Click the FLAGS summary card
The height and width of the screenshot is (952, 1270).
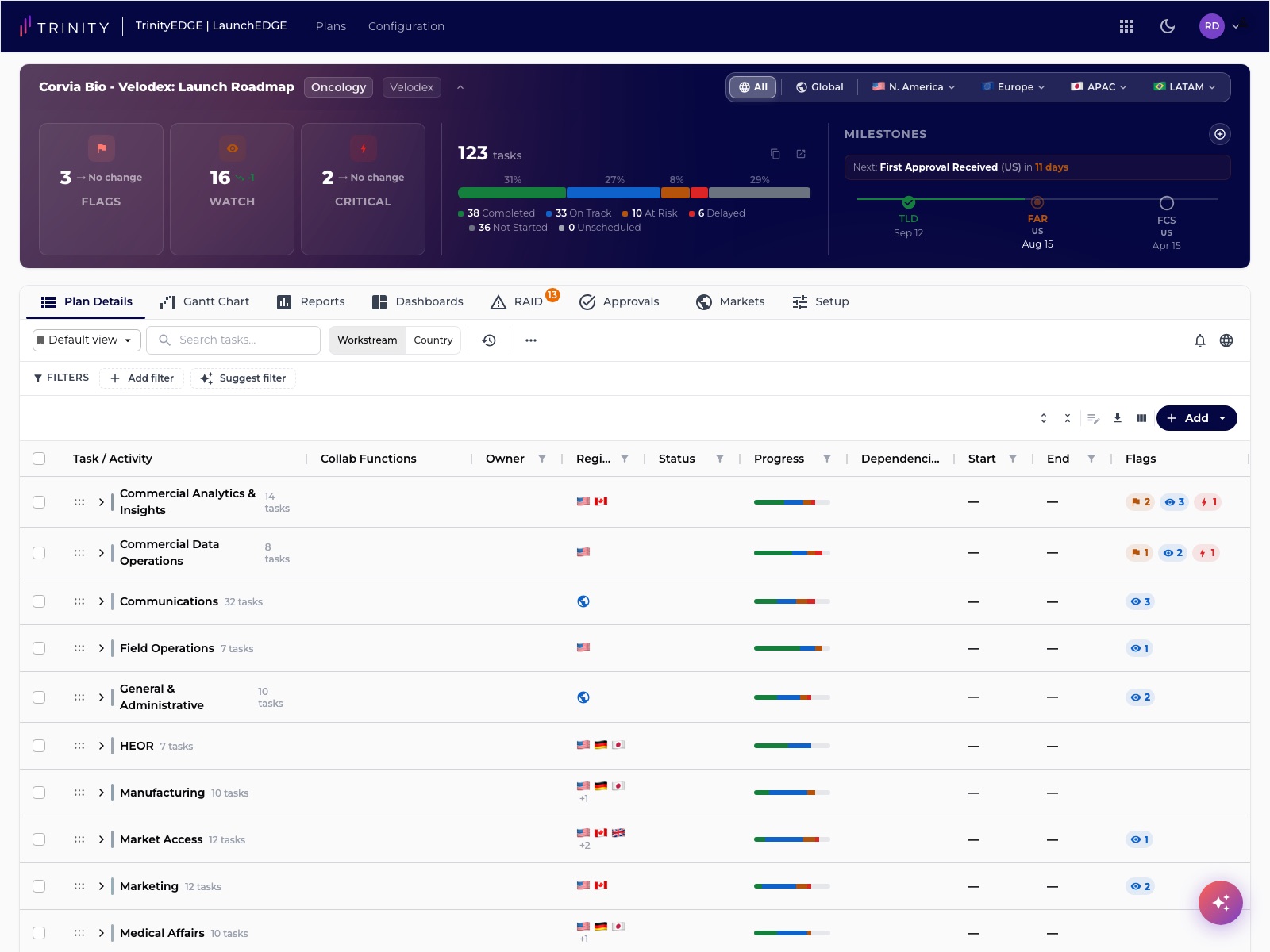pyautogui.click(x=101, y=189)
